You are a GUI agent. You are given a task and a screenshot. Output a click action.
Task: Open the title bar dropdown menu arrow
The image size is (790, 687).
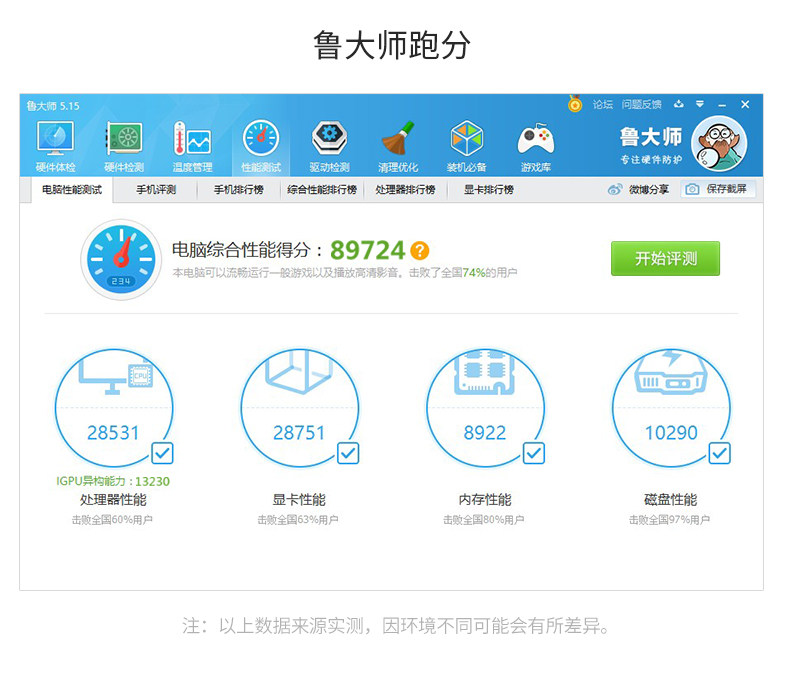coord(700,104)
